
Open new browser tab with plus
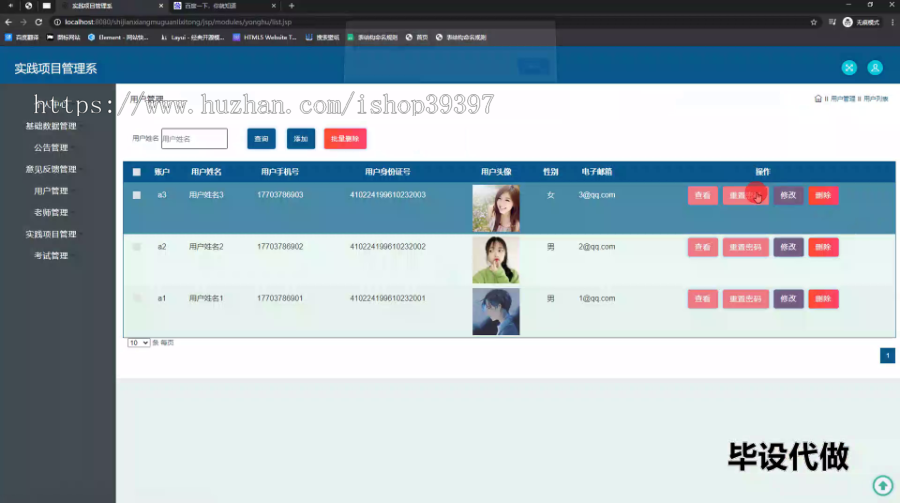click(x=292, y=6)
